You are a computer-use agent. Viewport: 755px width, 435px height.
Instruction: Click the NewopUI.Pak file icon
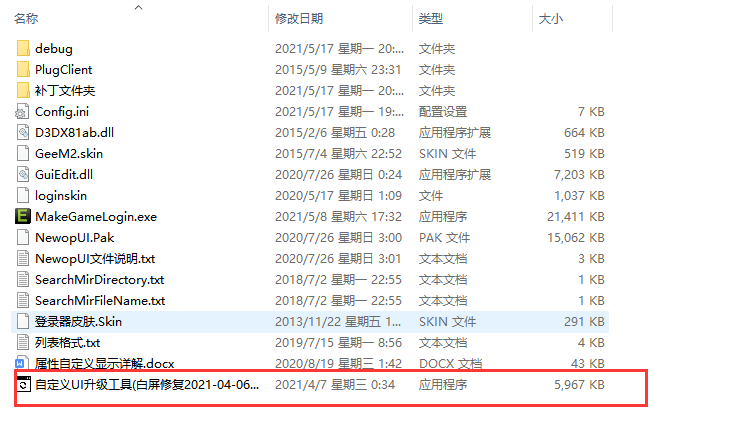(x=23, y=237)
